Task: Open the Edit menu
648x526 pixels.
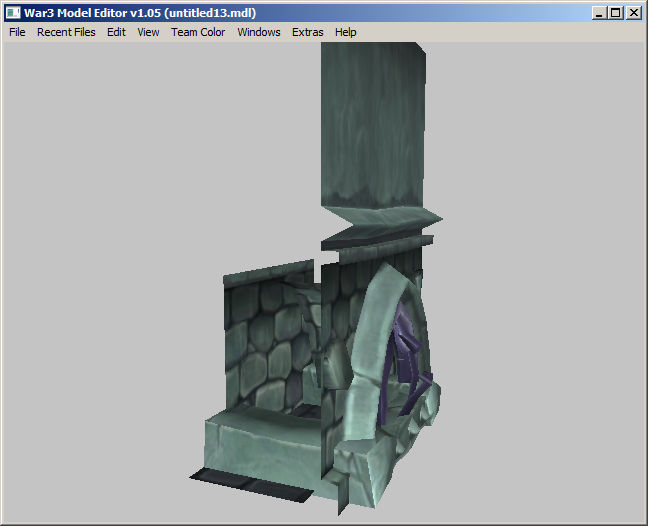Action: pos(116,32)
